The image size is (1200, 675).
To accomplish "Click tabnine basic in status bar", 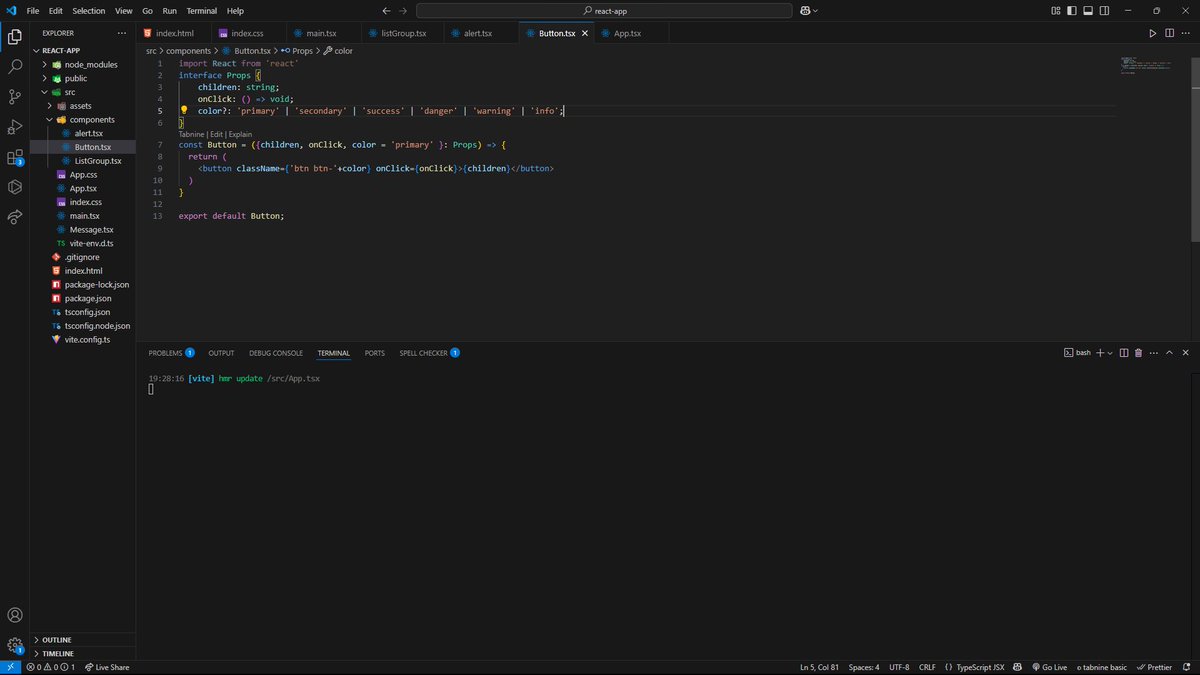I will [x=1101, y=667].
